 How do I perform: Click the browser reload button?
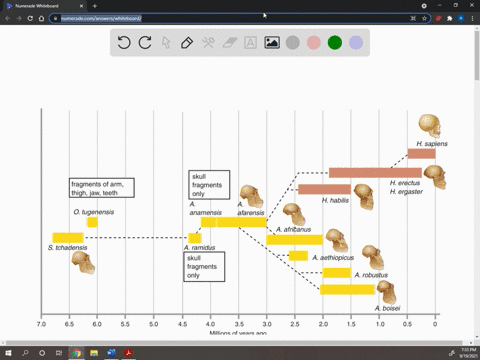pos(30,18)
